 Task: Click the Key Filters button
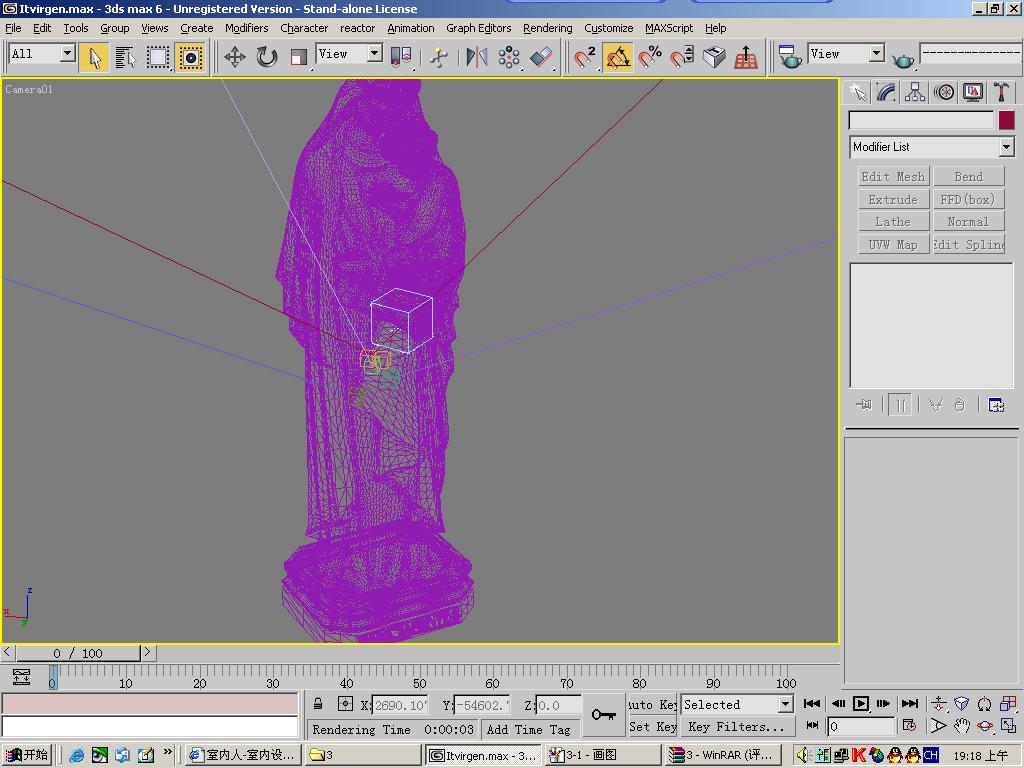[x=735, y=727]
